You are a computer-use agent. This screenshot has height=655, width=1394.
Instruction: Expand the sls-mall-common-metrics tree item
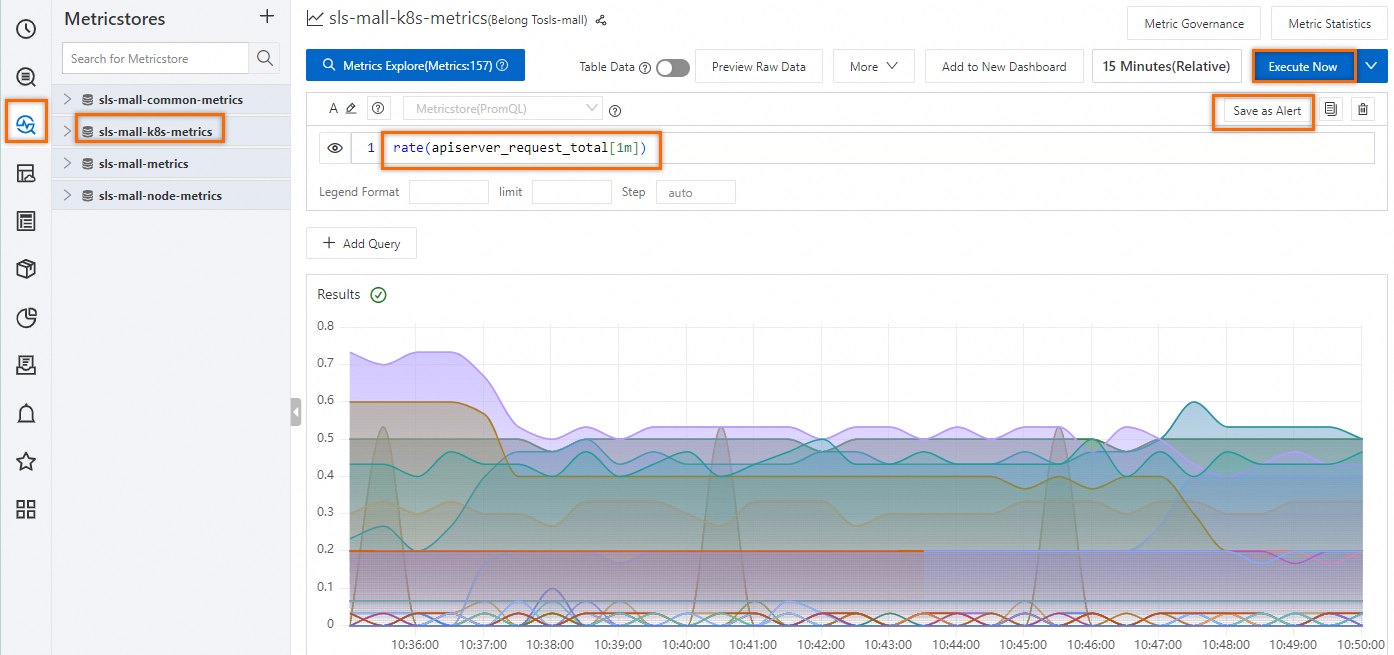coord(68,100)
